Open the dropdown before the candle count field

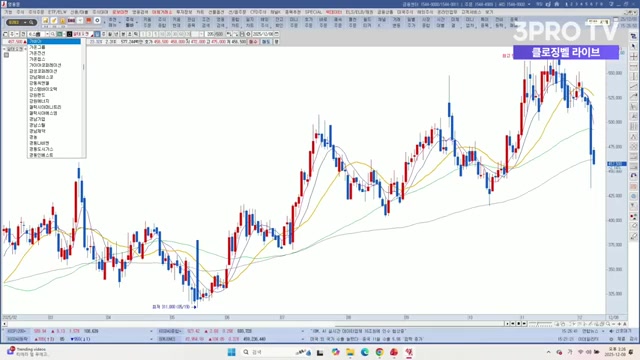click(x=201, y=34)
